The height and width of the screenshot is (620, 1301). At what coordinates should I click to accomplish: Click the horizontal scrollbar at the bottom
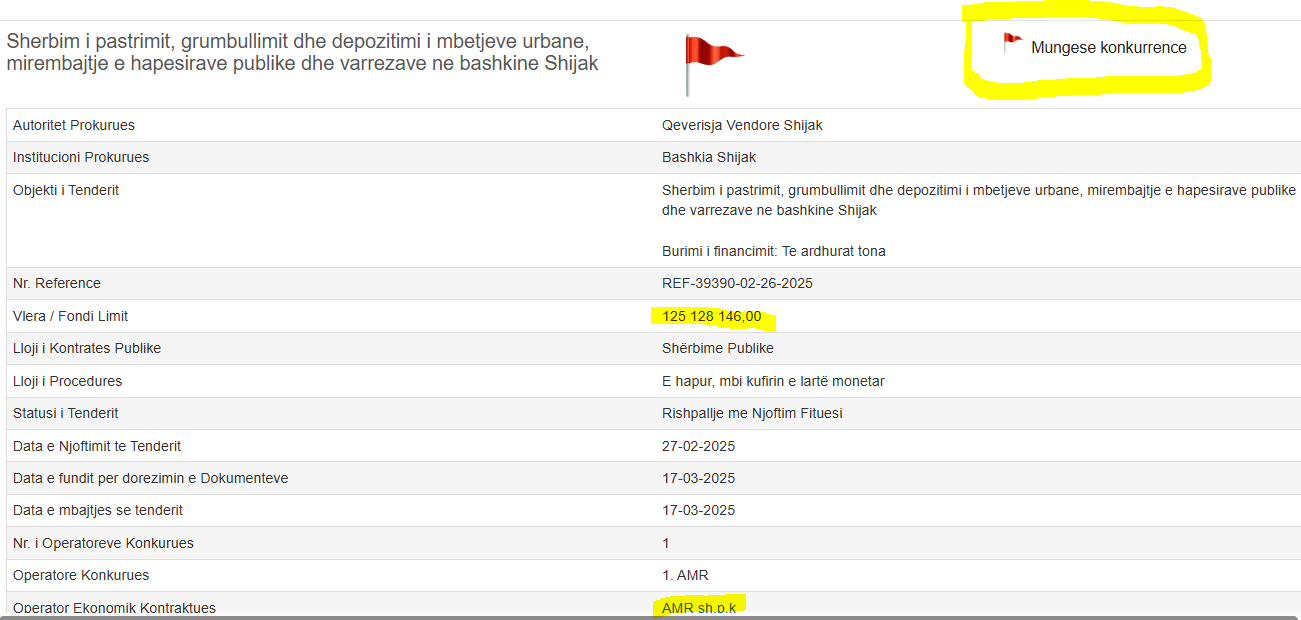pyautogui.click(x=650, y=617)
